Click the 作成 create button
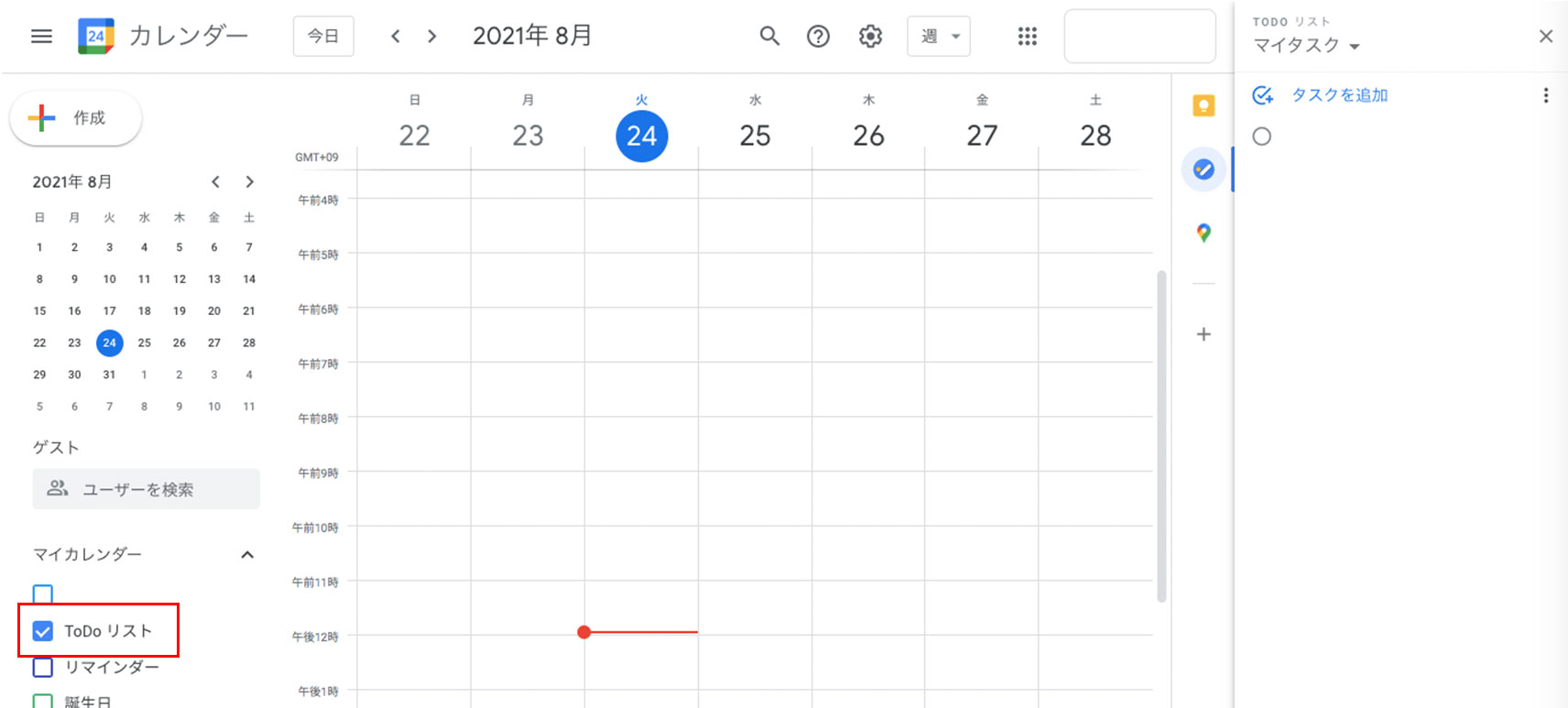This screenshot has height=708, width=1568. 75,118
